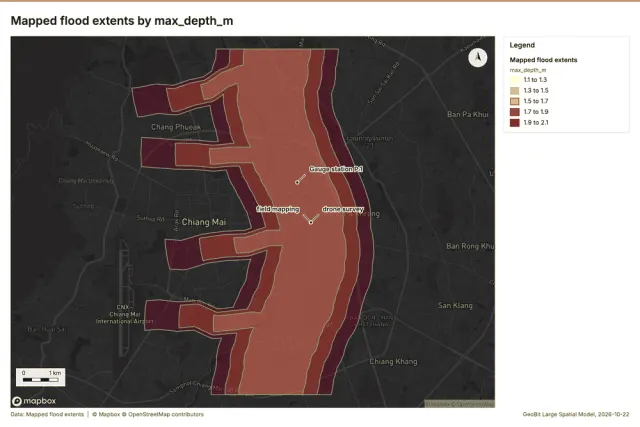The image size is (640, 427).
Task: Click the Ban Pa Khui place label
Action: click(467, 114)
